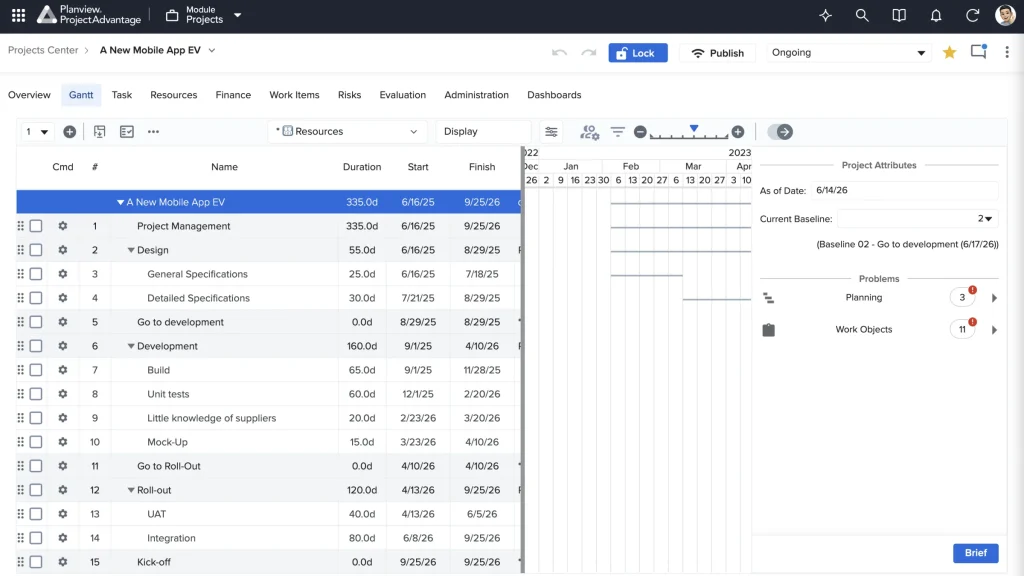The height and width of the screenshot is (576, 1024).
Task: Mark the project as favorite with the star
Action: (x=950, y=52)
